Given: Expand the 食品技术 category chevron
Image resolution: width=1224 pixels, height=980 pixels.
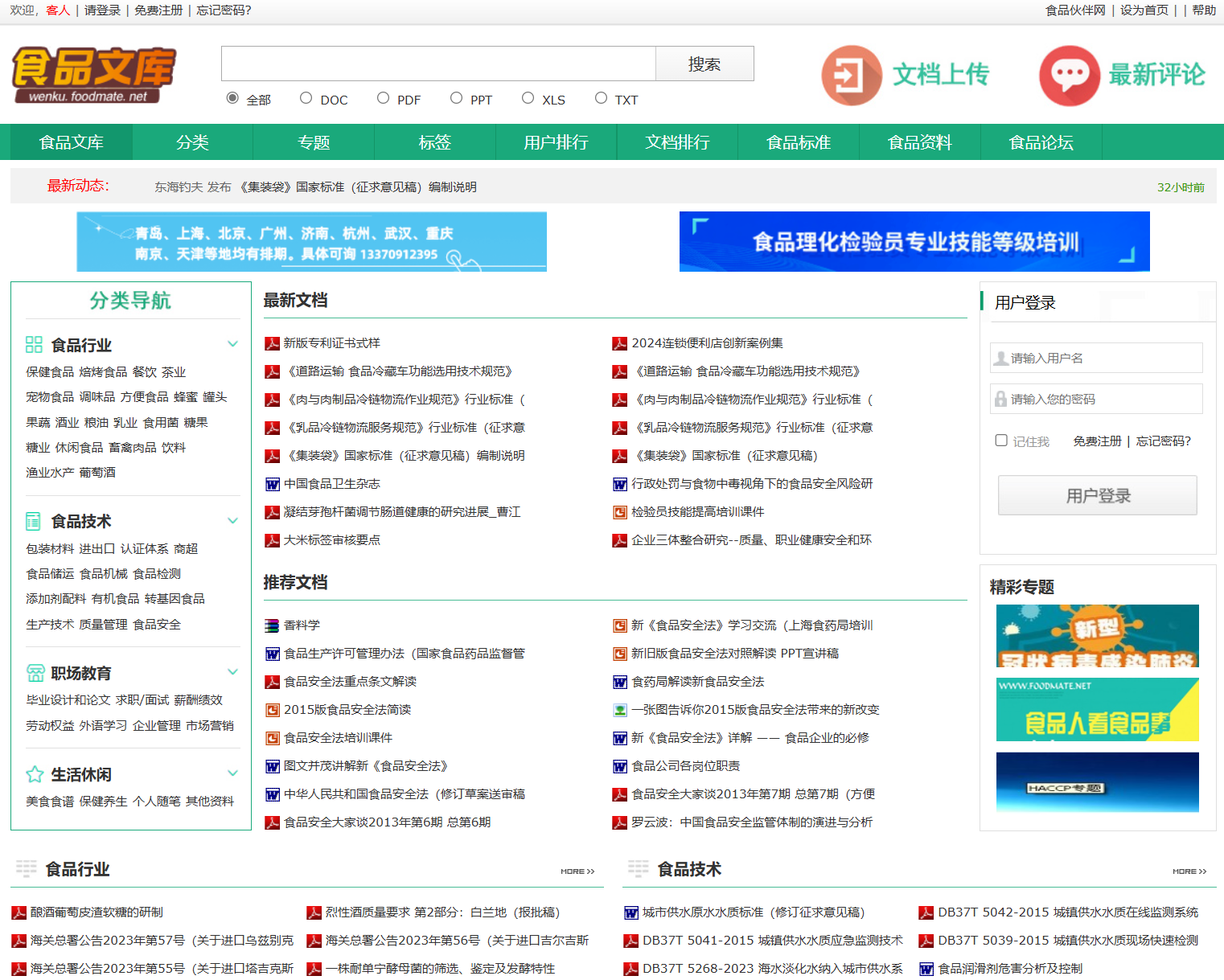Looking at the screenshot, I should click(232, 521).
